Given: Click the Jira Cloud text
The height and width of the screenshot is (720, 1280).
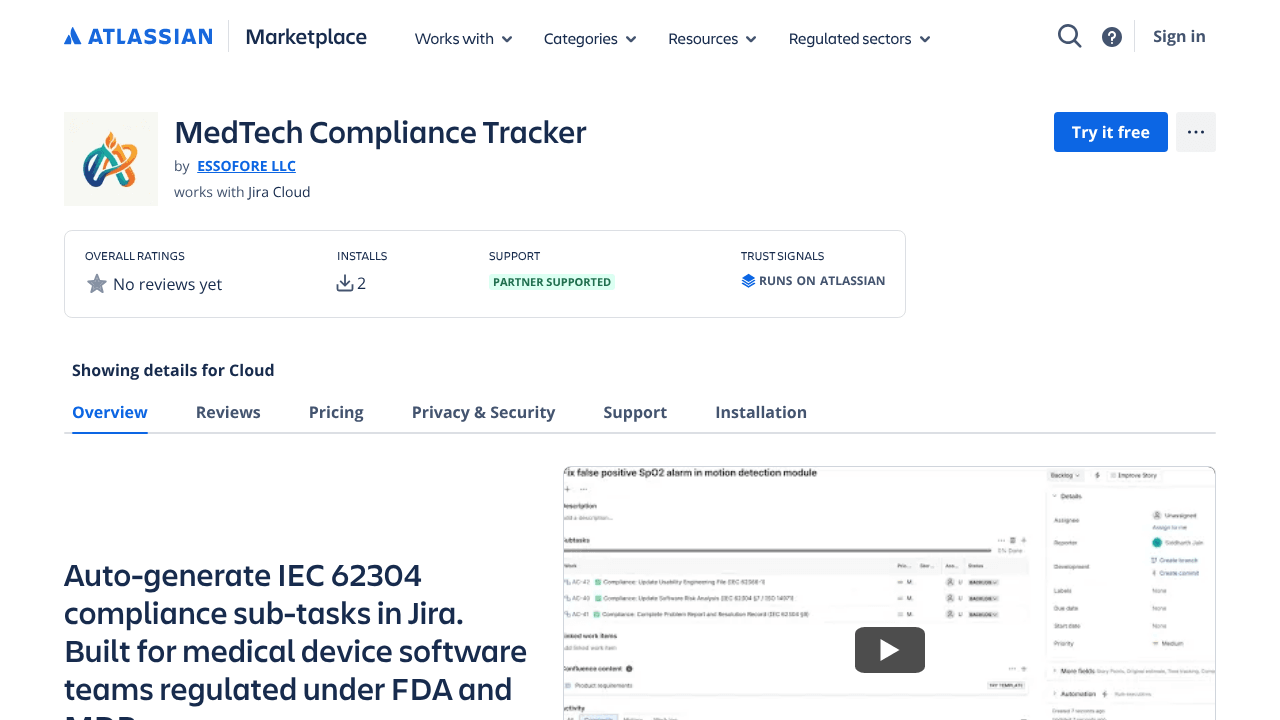Looking at the screenshot, I should click(279, 192).
